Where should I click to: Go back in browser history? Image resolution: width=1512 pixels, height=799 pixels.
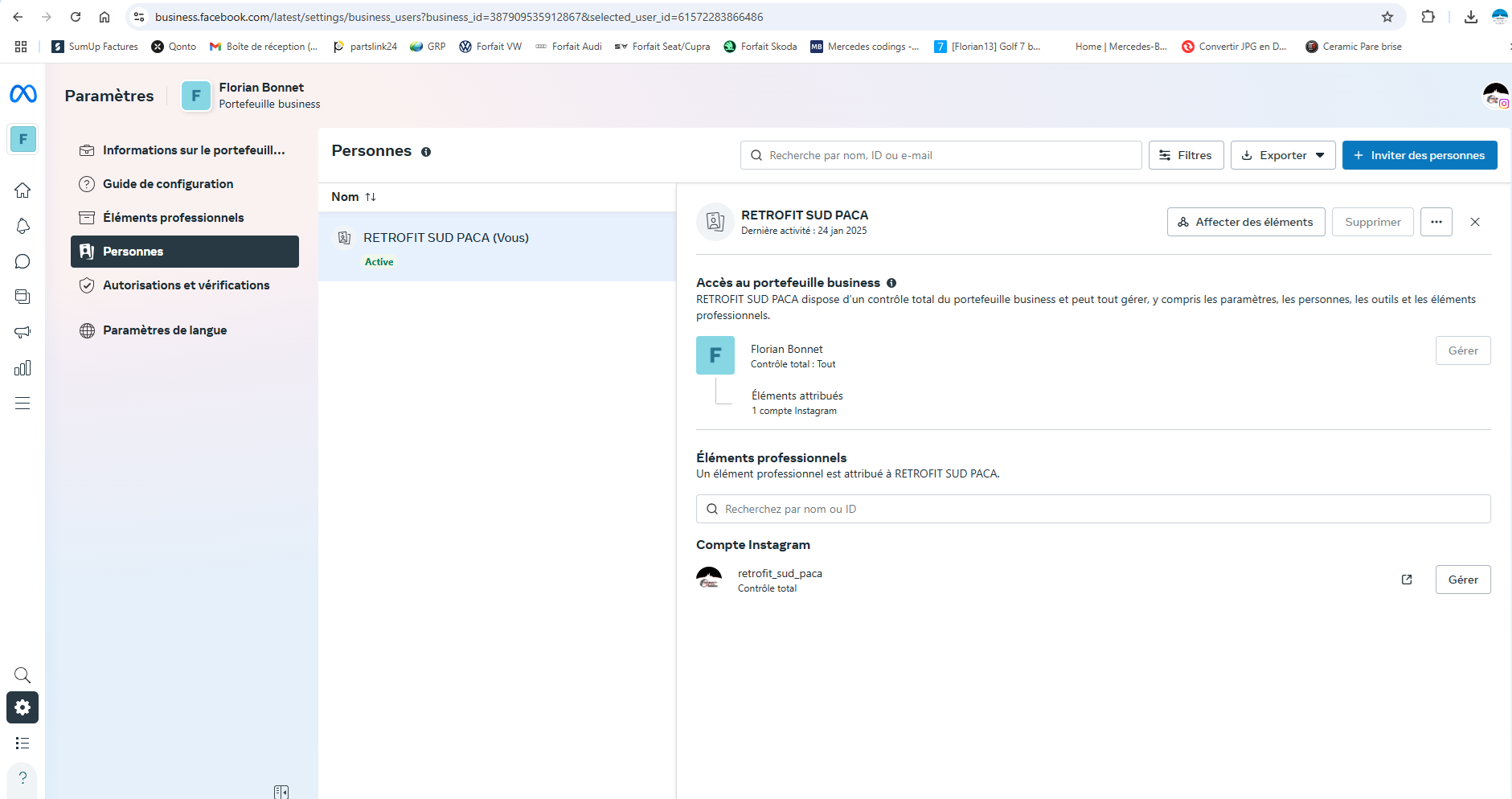click(x=18, y=17)
